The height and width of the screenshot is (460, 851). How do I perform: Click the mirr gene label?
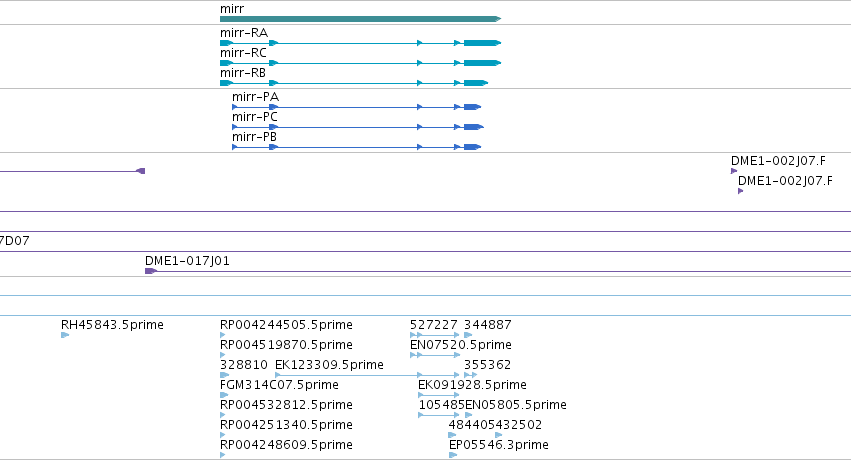click(x=232, y=9)
